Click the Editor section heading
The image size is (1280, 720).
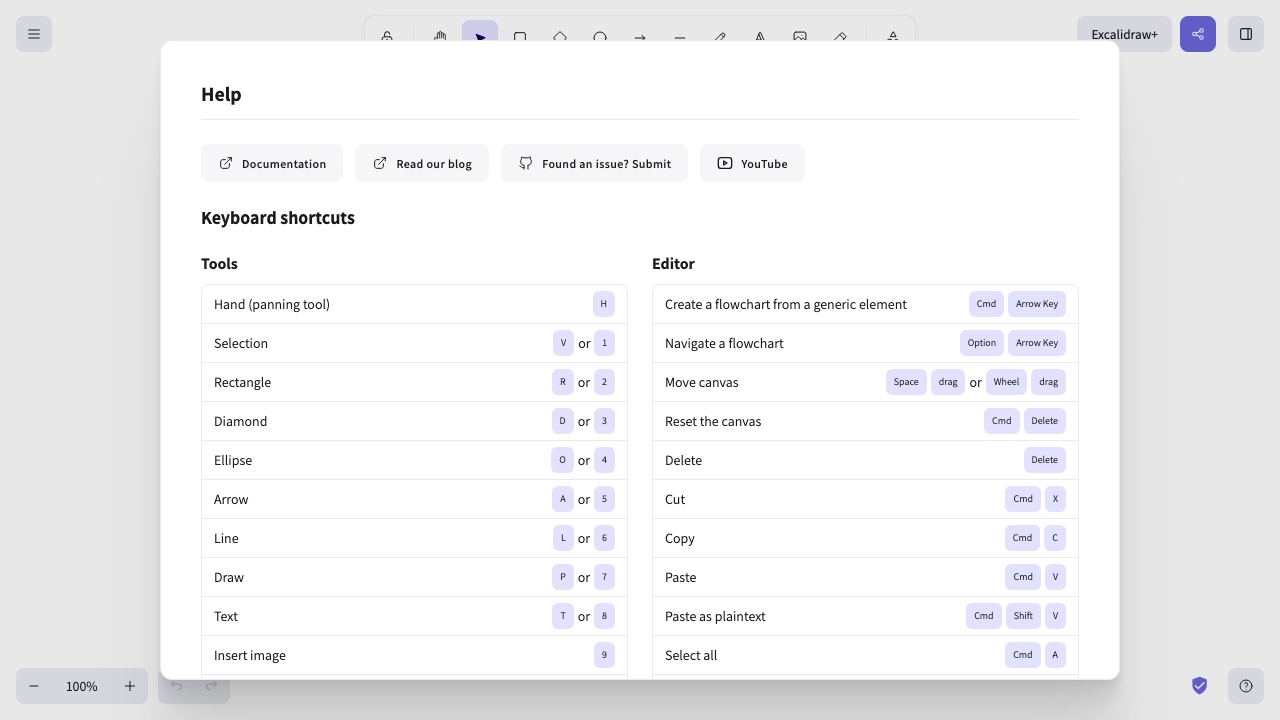click(673, 264)
